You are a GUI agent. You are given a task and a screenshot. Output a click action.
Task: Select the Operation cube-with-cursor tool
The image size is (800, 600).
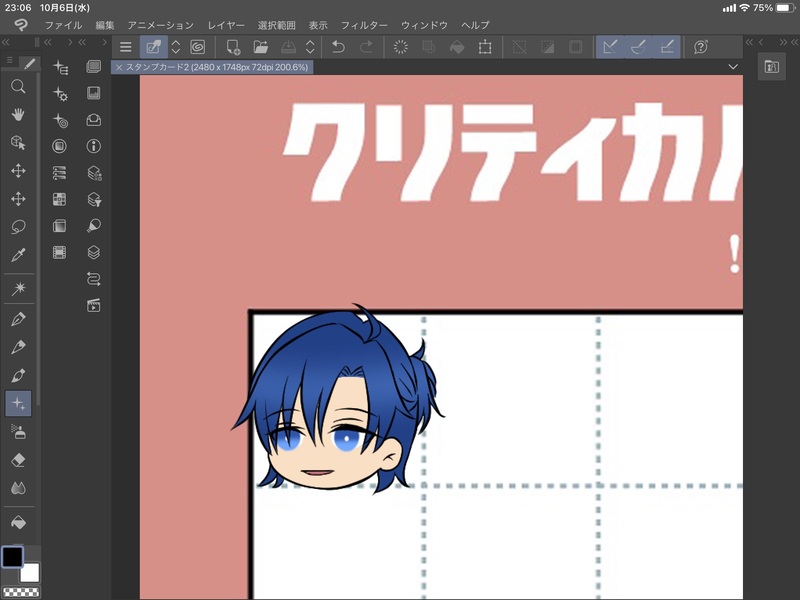(18, 142)
